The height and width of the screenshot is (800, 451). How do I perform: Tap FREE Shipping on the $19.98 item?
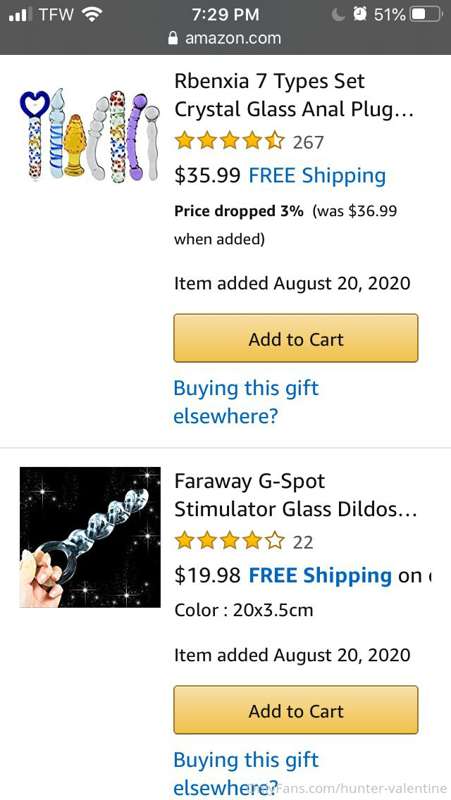pyautogui.click(x=320, y=576)
